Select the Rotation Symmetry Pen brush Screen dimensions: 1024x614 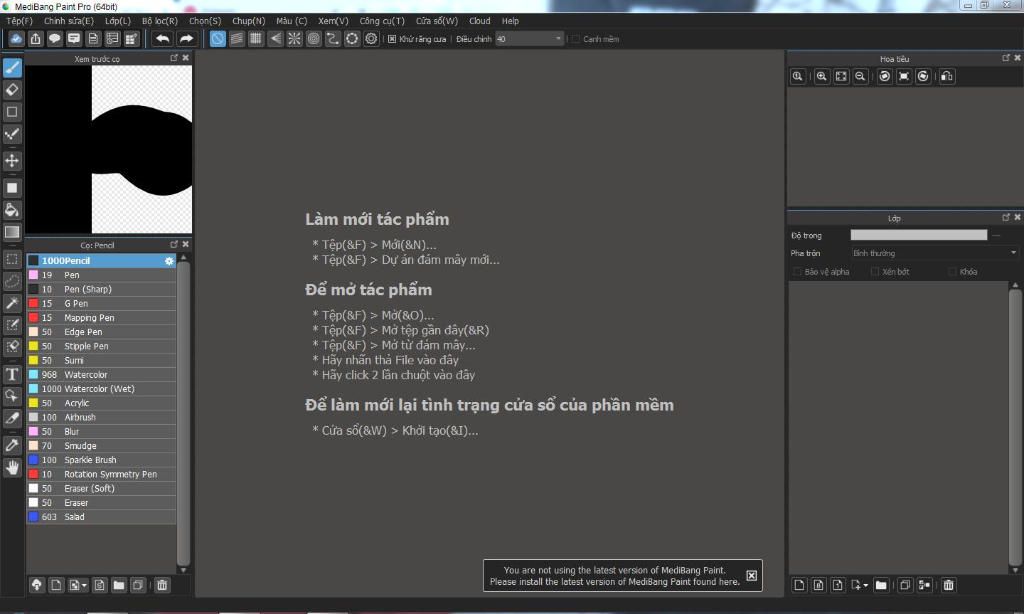[x=101, y=474]
